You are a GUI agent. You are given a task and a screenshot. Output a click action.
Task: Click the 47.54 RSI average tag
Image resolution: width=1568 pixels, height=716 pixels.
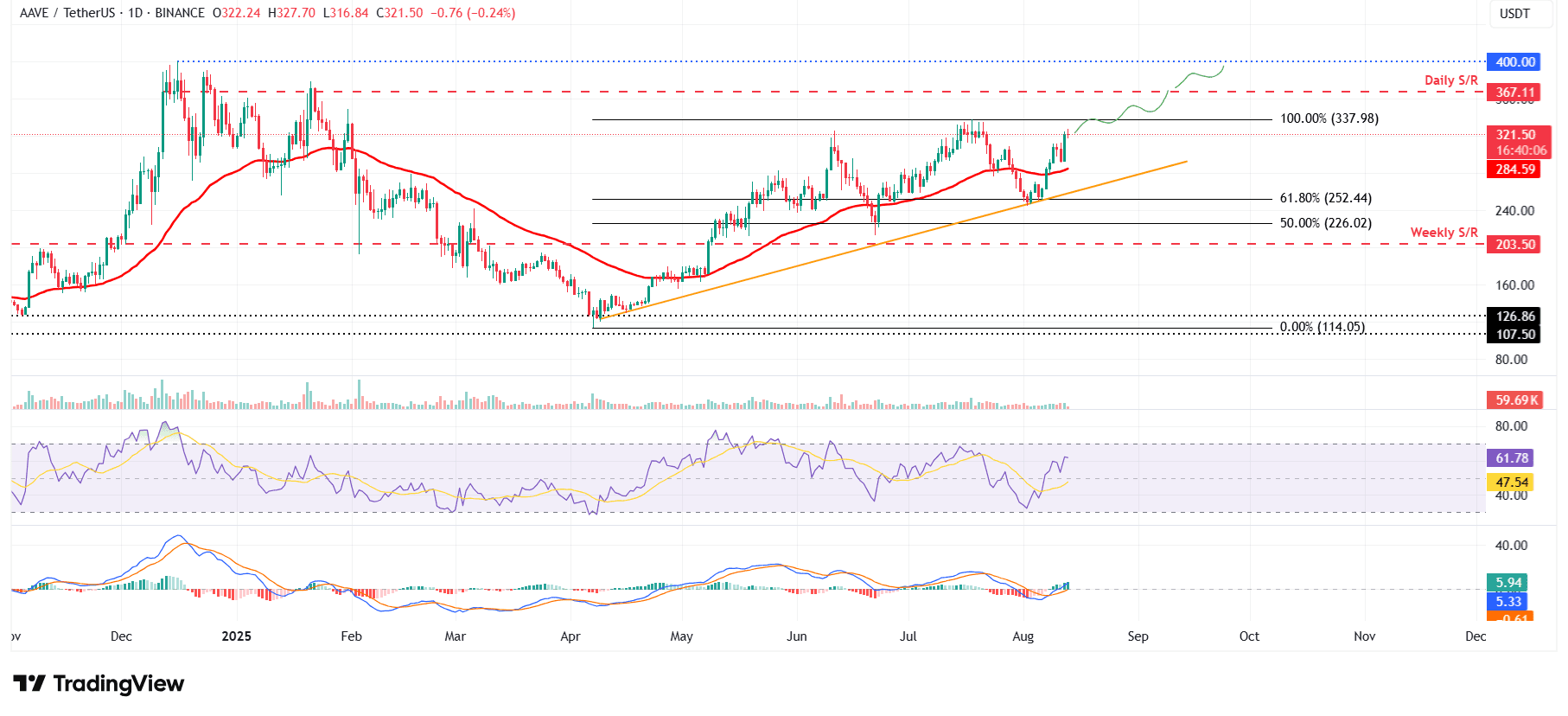point(1512,483)
